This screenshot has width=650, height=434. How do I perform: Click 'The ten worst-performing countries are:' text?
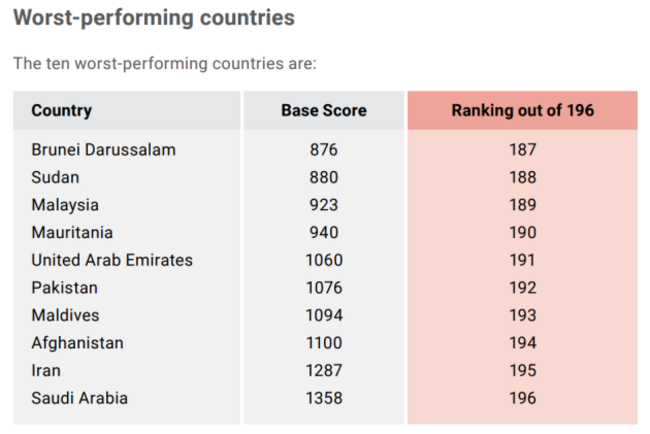click(x=164, y=64)
